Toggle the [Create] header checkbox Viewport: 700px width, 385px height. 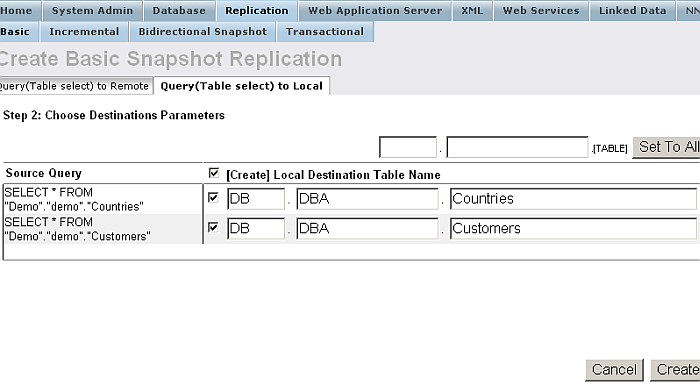pos(214,173)
